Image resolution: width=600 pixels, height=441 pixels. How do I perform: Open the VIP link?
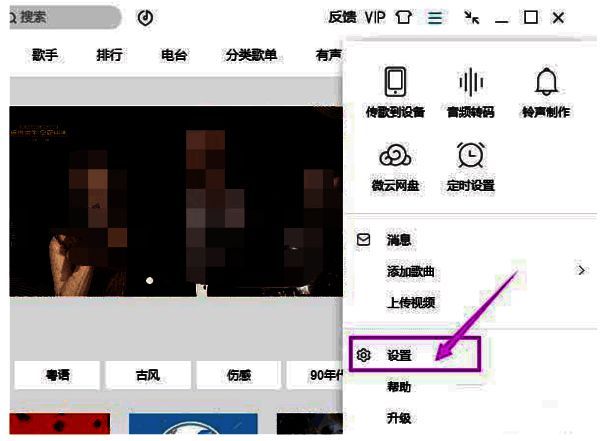point(375,17)
